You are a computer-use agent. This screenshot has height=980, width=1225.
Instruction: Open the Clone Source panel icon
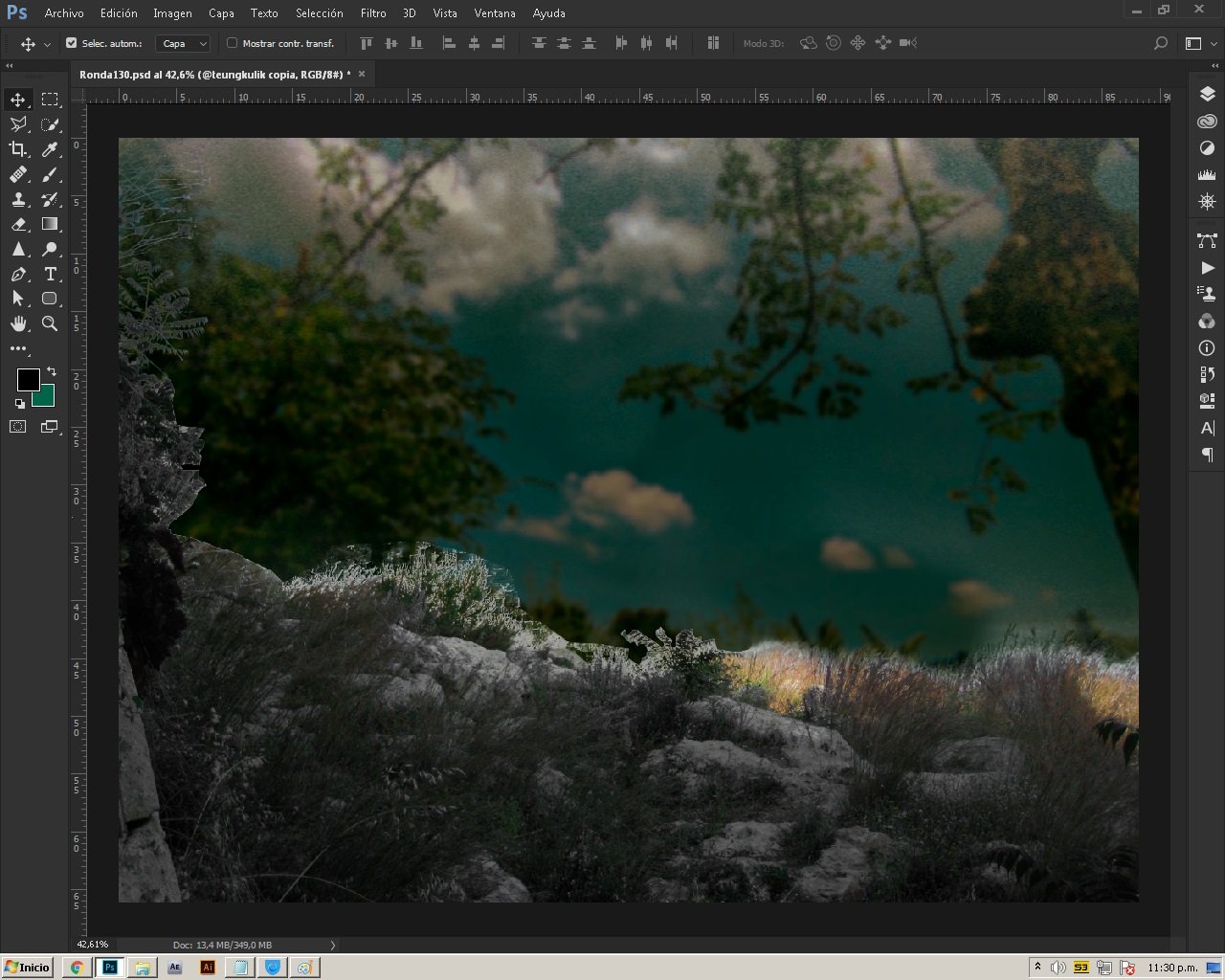tap(1207, 294)
